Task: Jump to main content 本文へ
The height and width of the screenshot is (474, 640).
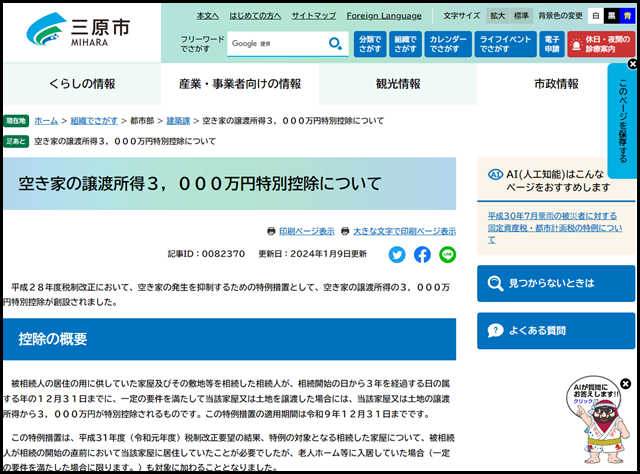Action: click(x=208, y=16)
